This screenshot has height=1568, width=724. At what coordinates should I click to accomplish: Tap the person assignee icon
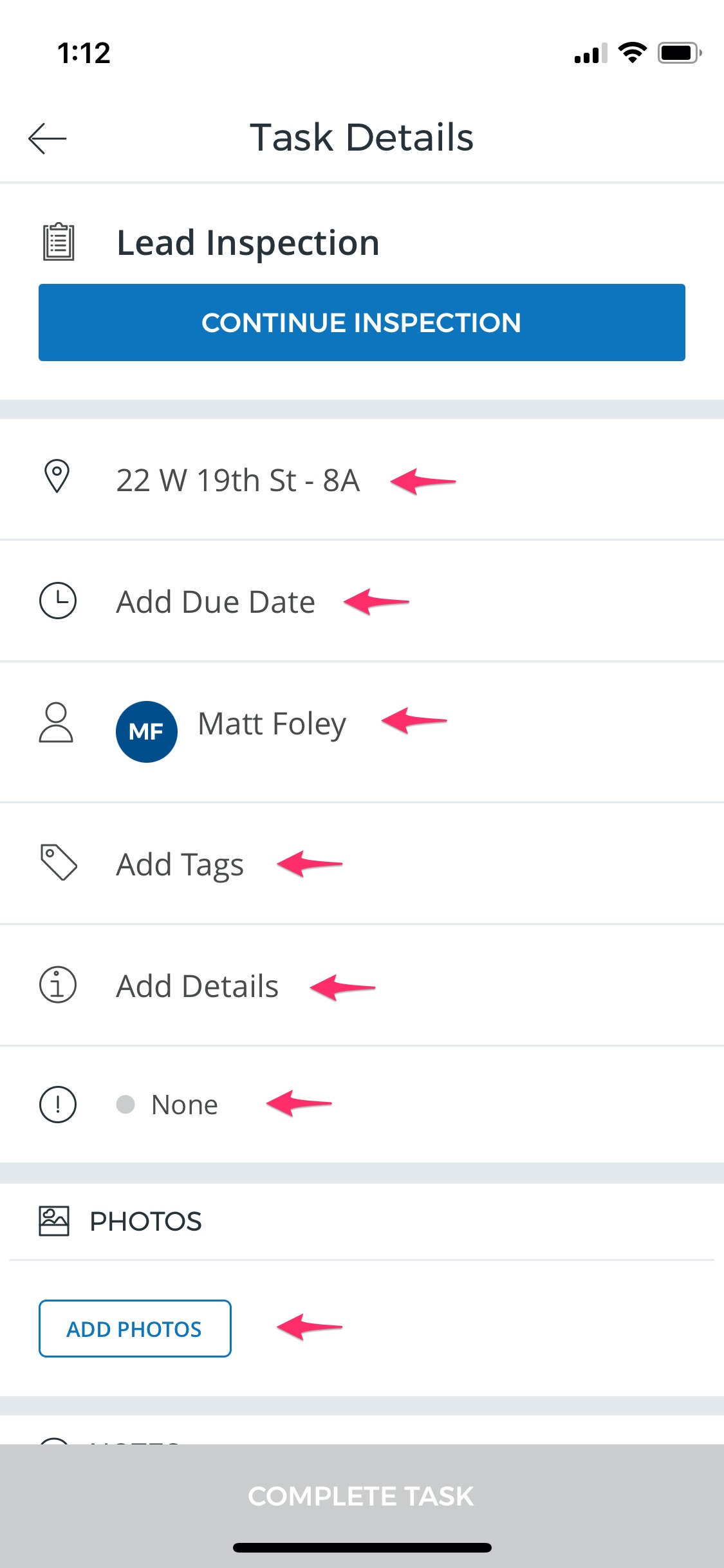[57, 723]
